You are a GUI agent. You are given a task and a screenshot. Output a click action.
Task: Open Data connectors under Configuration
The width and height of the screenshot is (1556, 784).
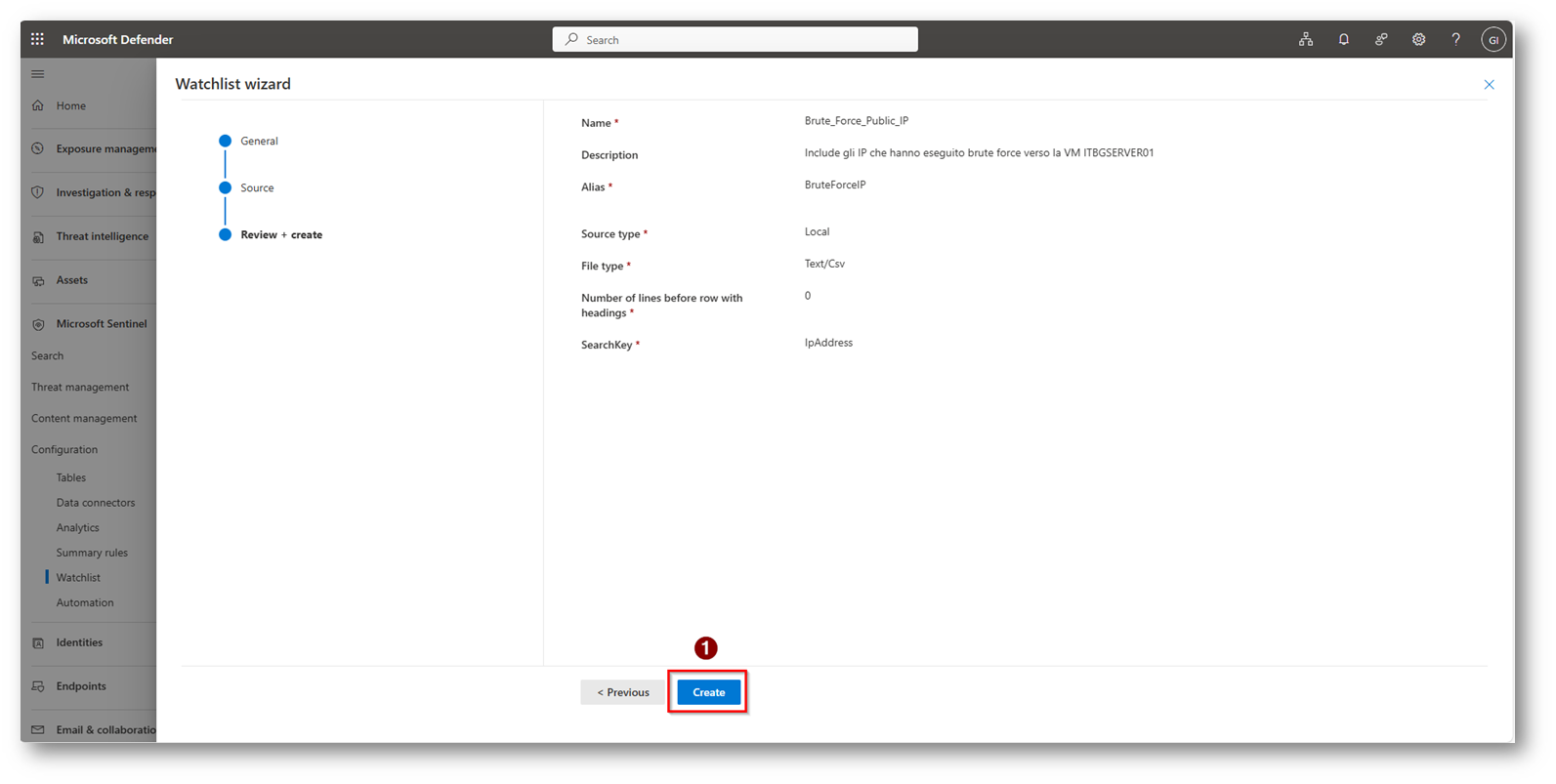[x=96, y=503]
